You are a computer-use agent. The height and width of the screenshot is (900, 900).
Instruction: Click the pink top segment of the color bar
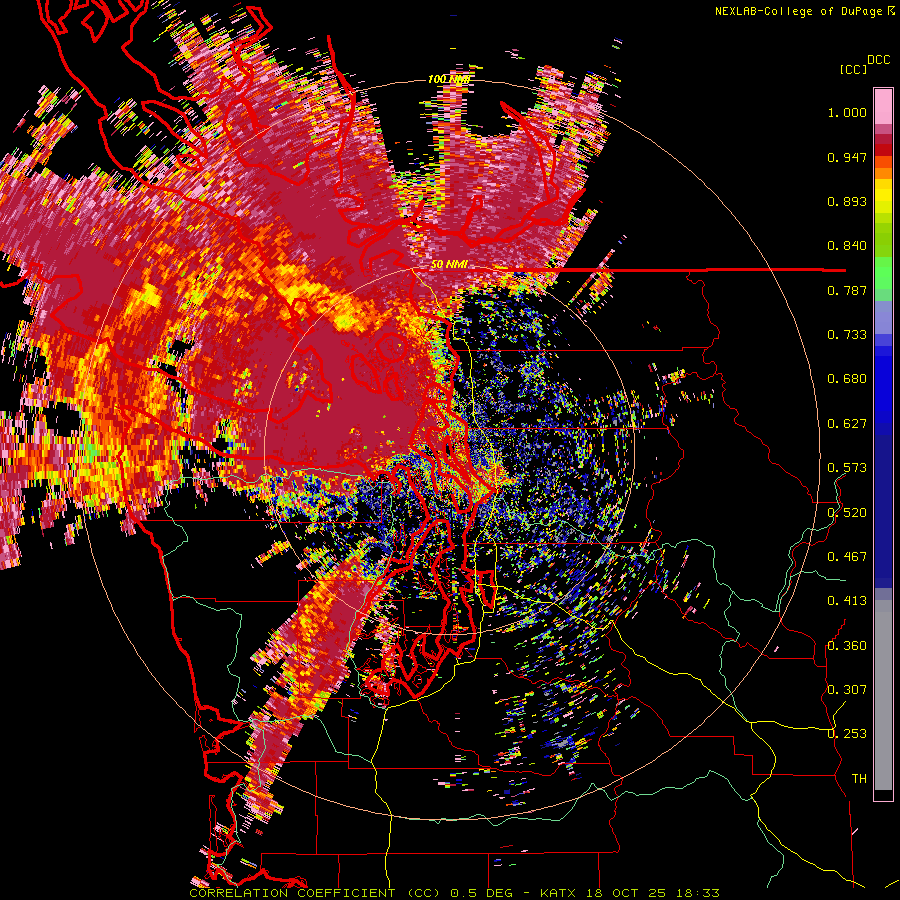[883, 106]
